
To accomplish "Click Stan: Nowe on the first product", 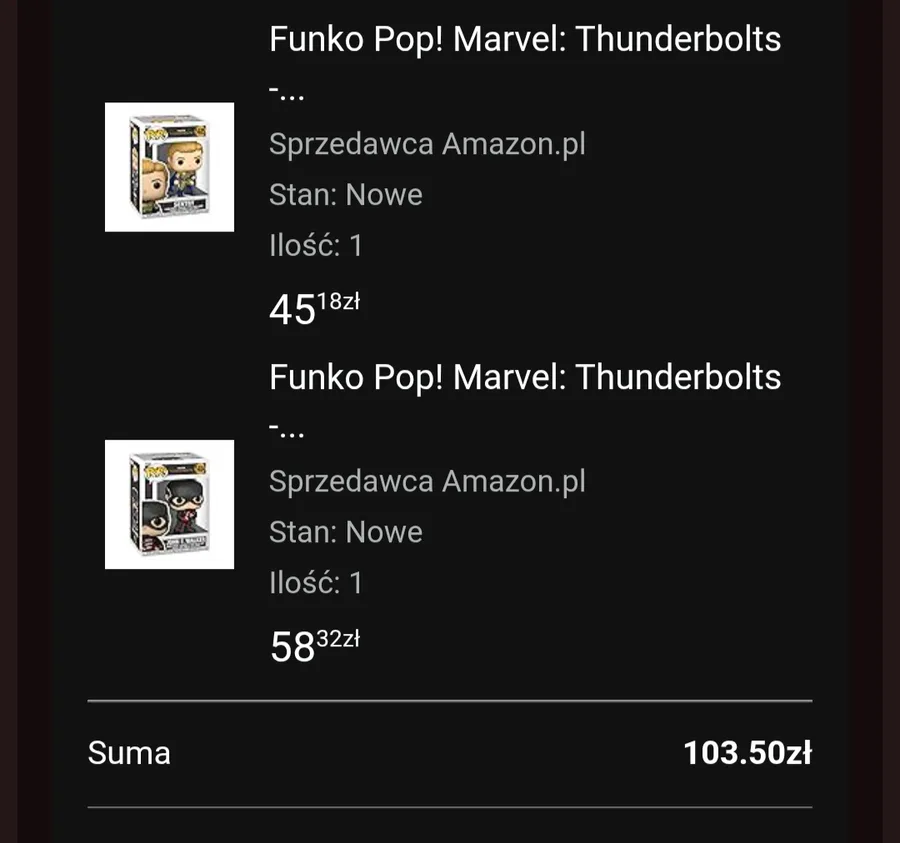I will 345,194.
